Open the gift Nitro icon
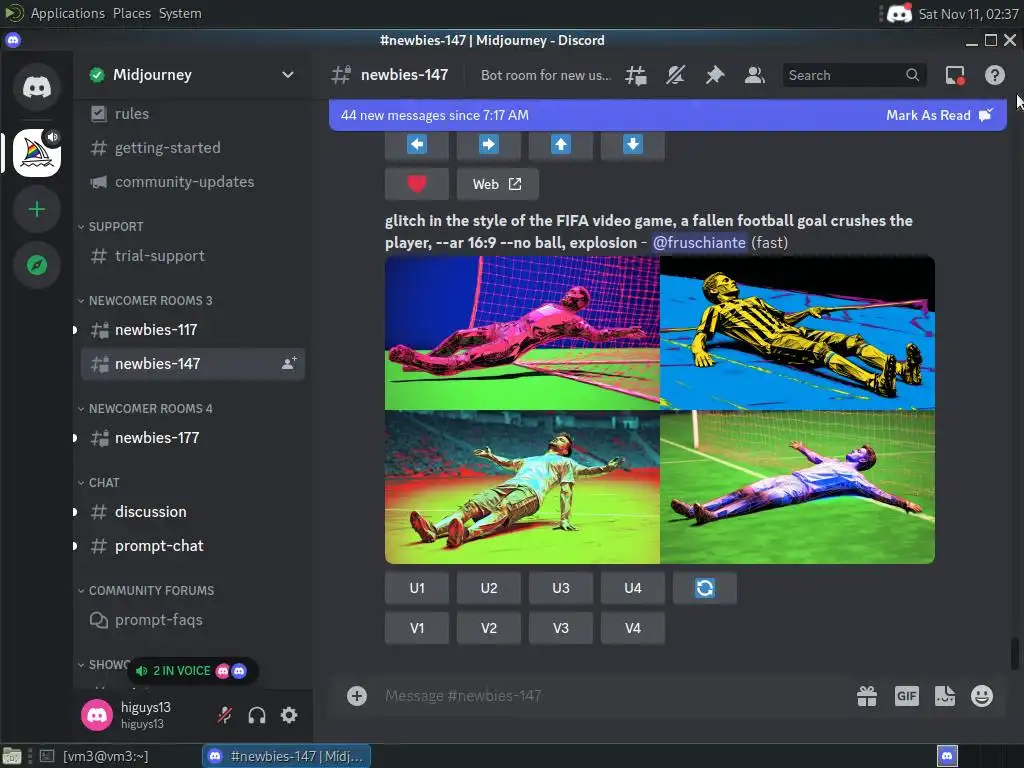 867,696
